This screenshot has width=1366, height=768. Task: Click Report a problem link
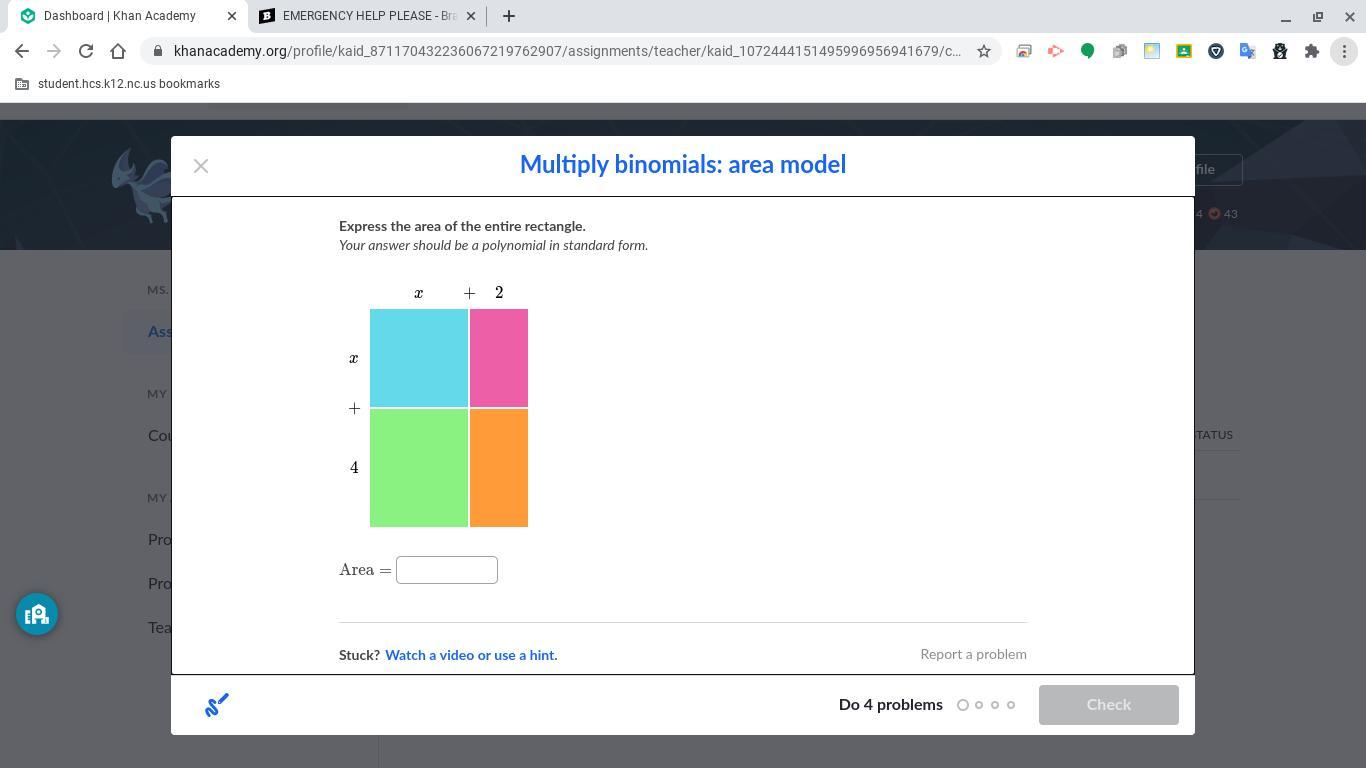point(973,654)
